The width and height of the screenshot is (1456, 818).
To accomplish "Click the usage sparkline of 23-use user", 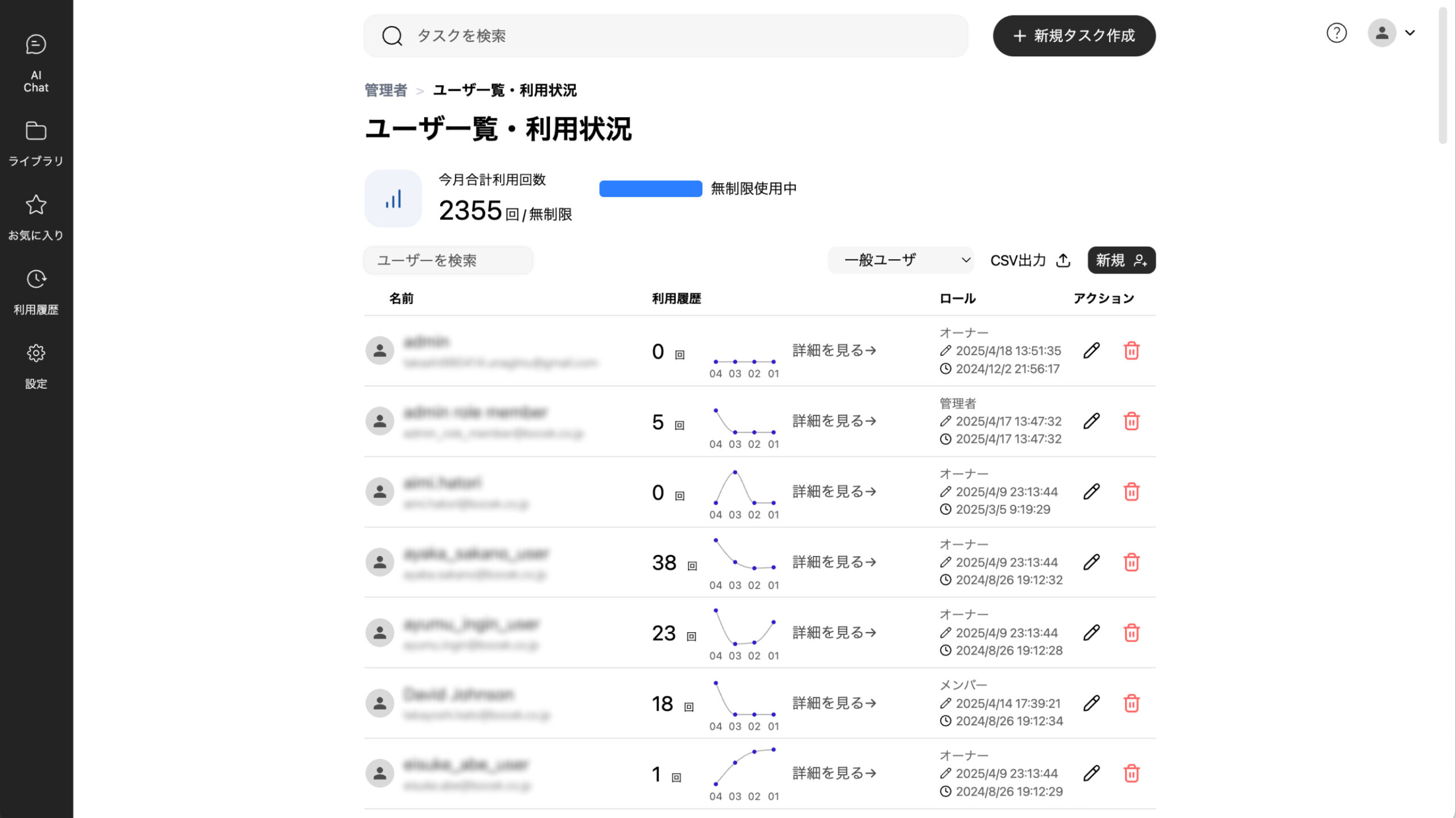I will (744, 628).
